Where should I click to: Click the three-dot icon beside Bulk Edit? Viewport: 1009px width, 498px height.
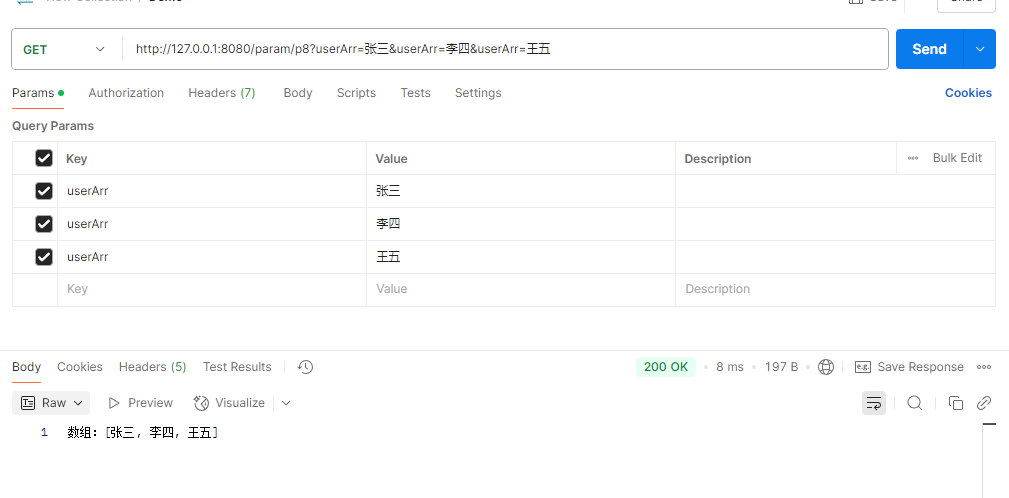click(x=913, y=158)
